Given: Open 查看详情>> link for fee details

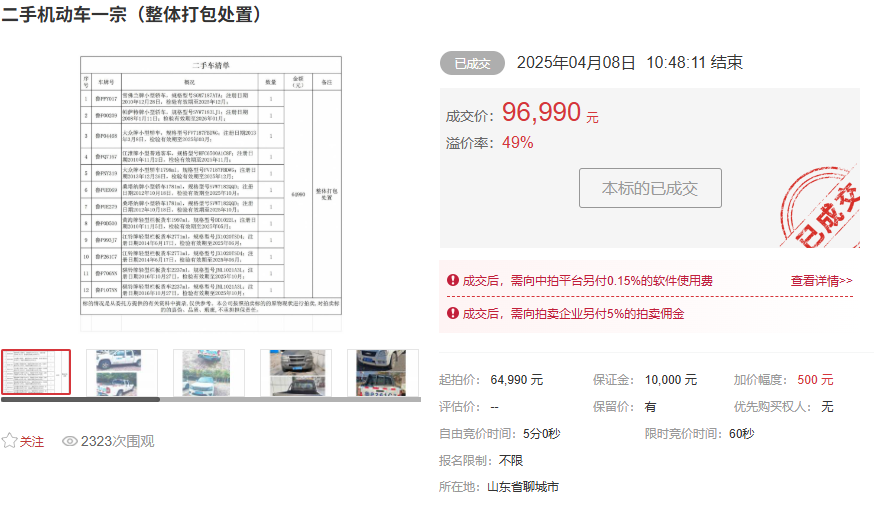Looking at the screenshot, I should [x=821, y=281].
